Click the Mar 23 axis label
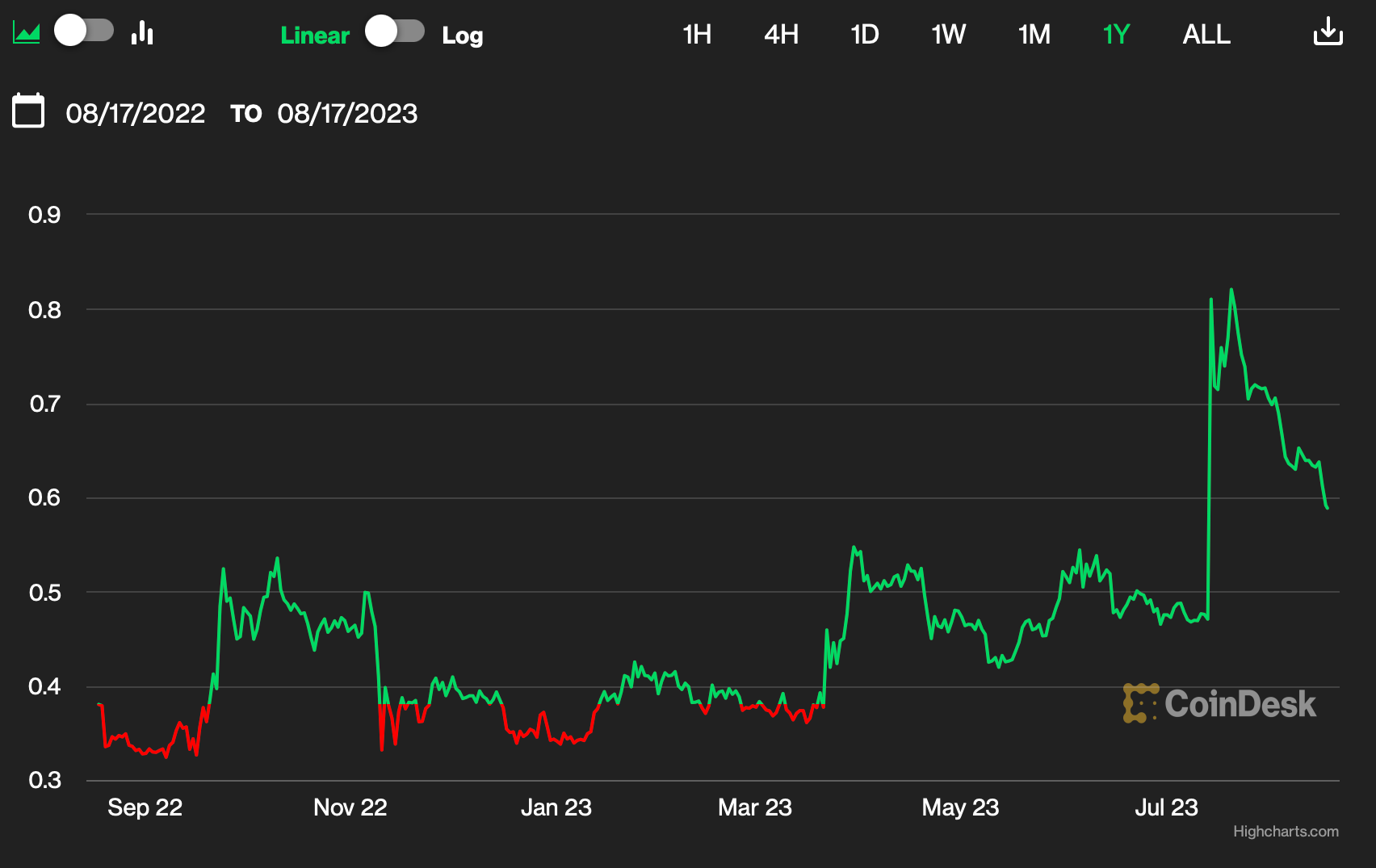Image resolution: width=1376 pixels, height=868 pixels. [x=755, y=807]
